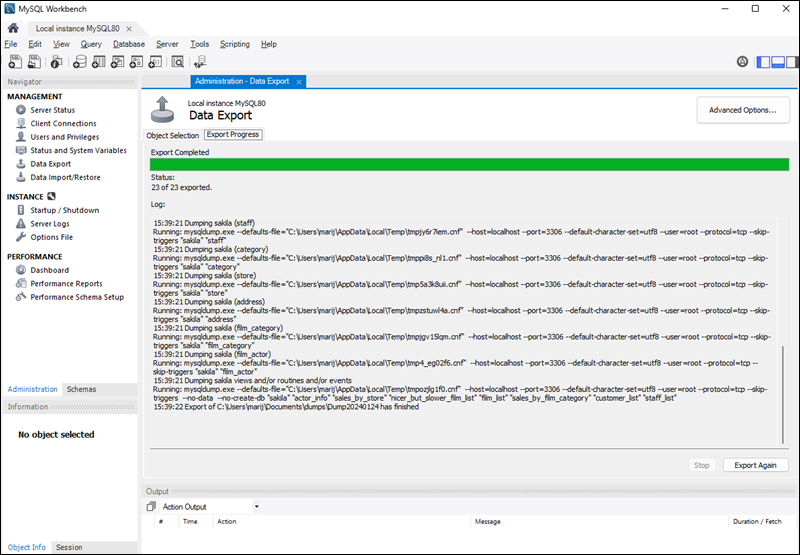Switch to Object Selection tab
800x555 pixels.
[x=172, y=135]
